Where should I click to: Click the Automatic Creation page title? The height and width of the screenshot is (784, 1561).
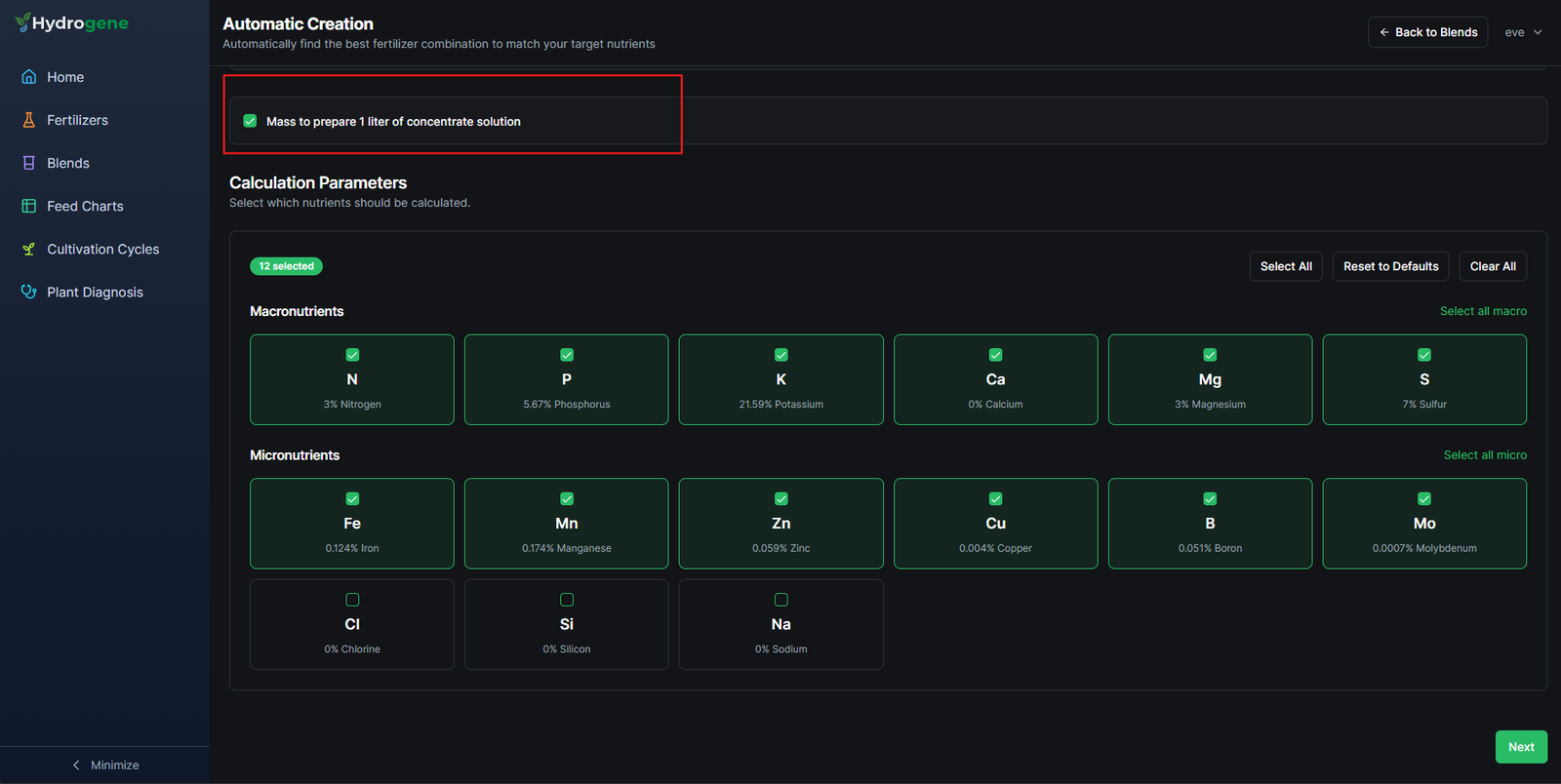pyautogui.click(x=298, y=23)
